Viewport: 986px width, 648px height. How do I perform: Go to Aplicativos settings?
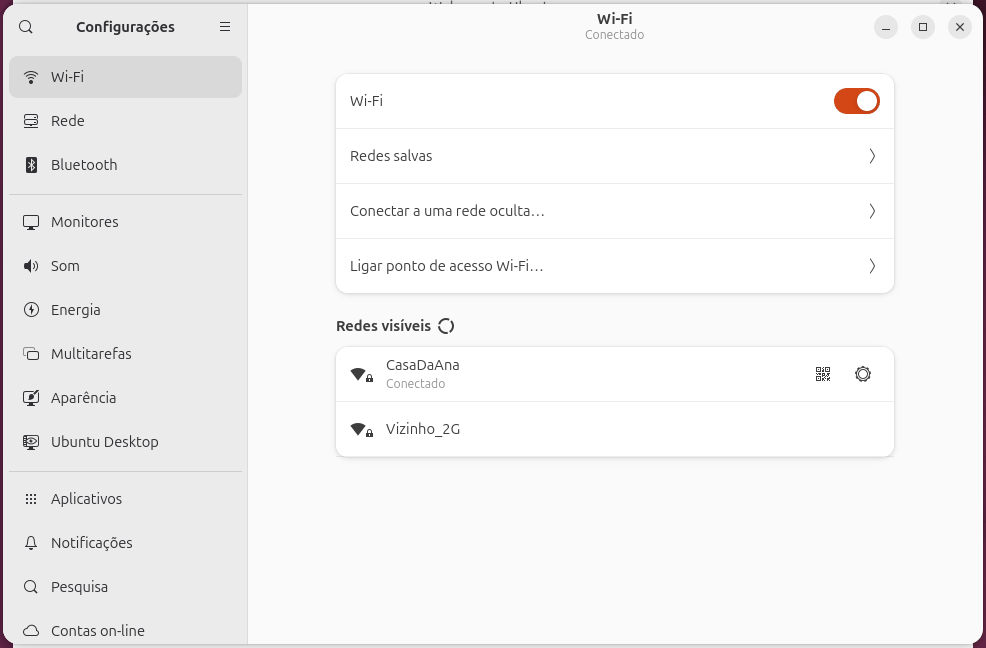click(125, 499)
